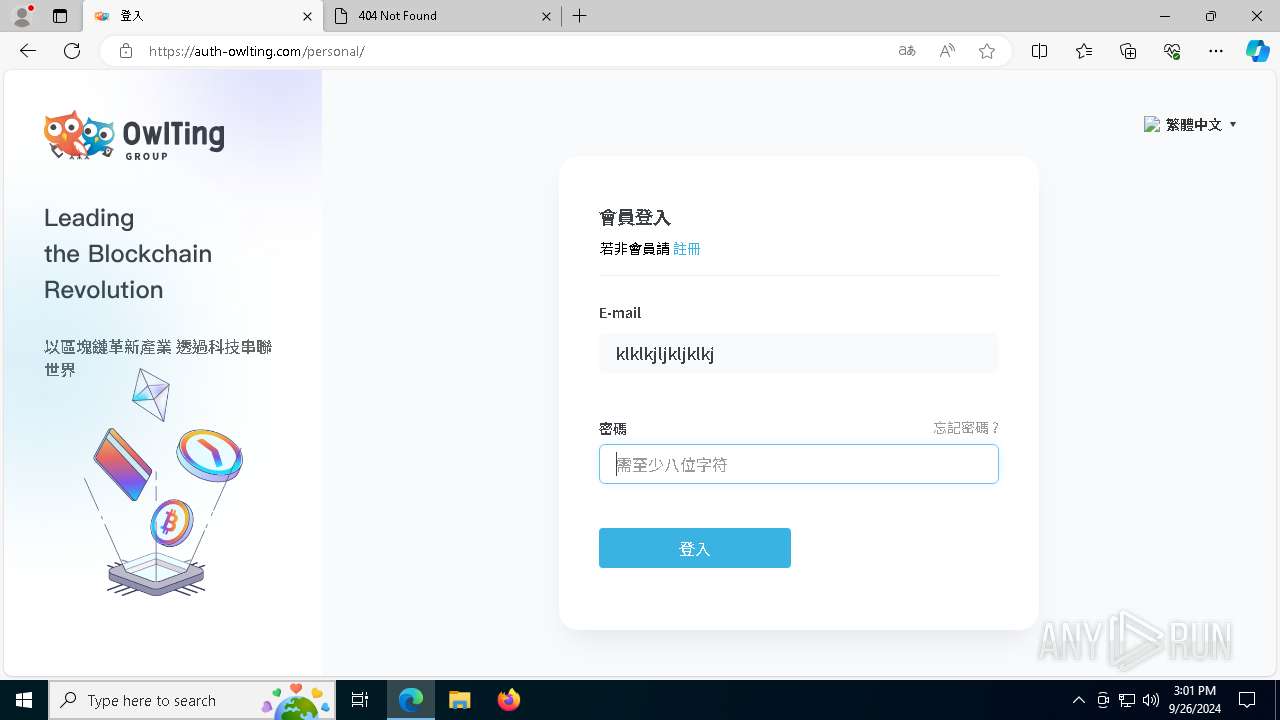Click the 會員登入 heading text

click(x=635, y=218)
